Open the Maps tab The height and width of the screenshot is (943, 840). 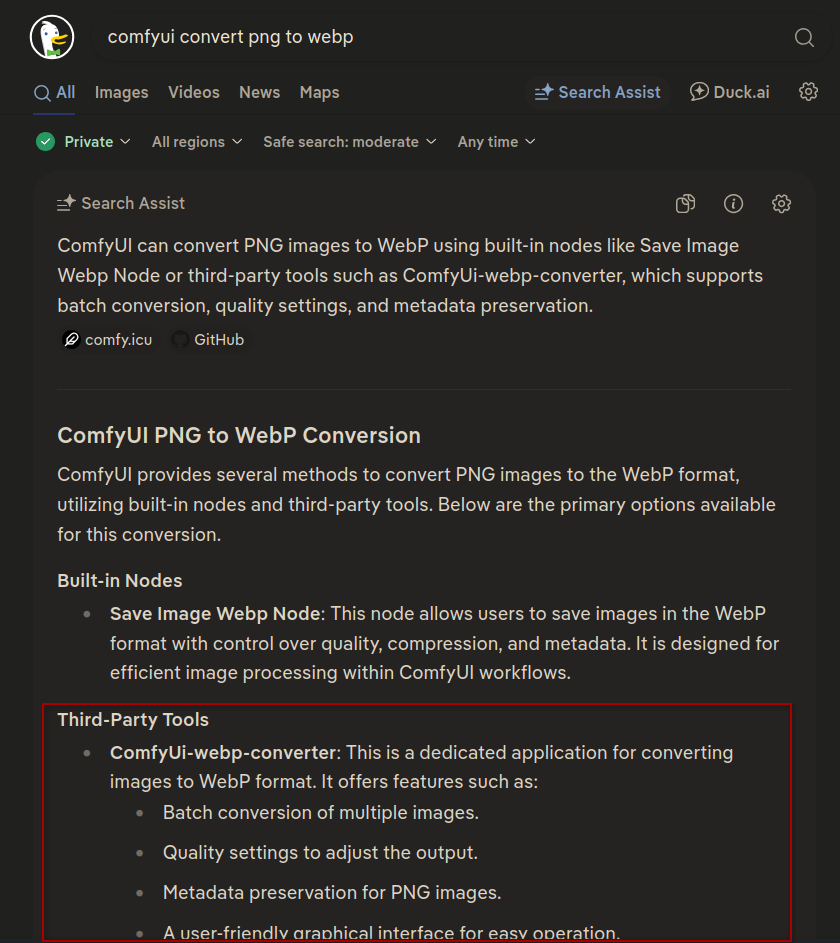pyautogui.click(x=319, y=92)
